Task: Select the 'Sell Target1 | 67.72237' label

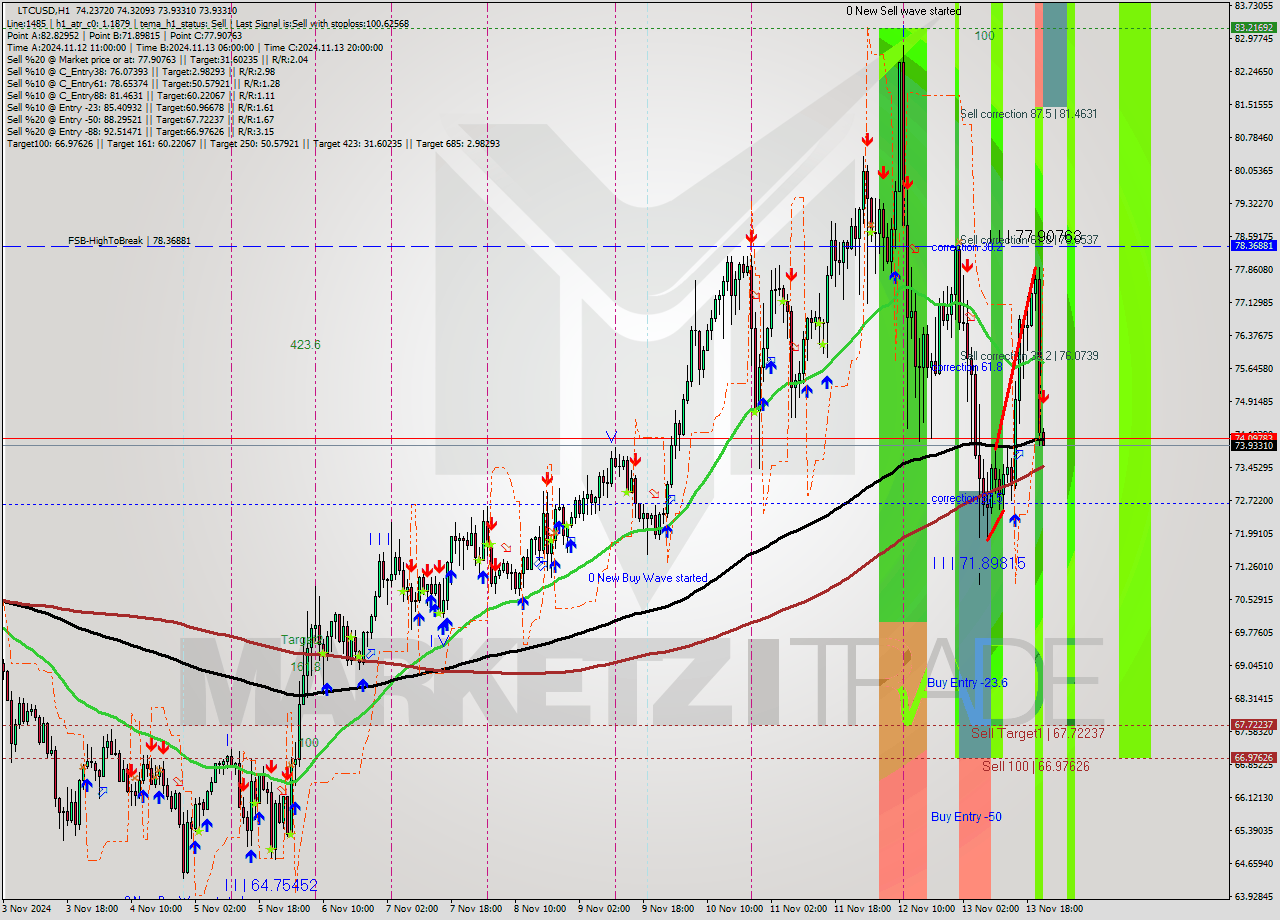Action: tap(1038, 733)
